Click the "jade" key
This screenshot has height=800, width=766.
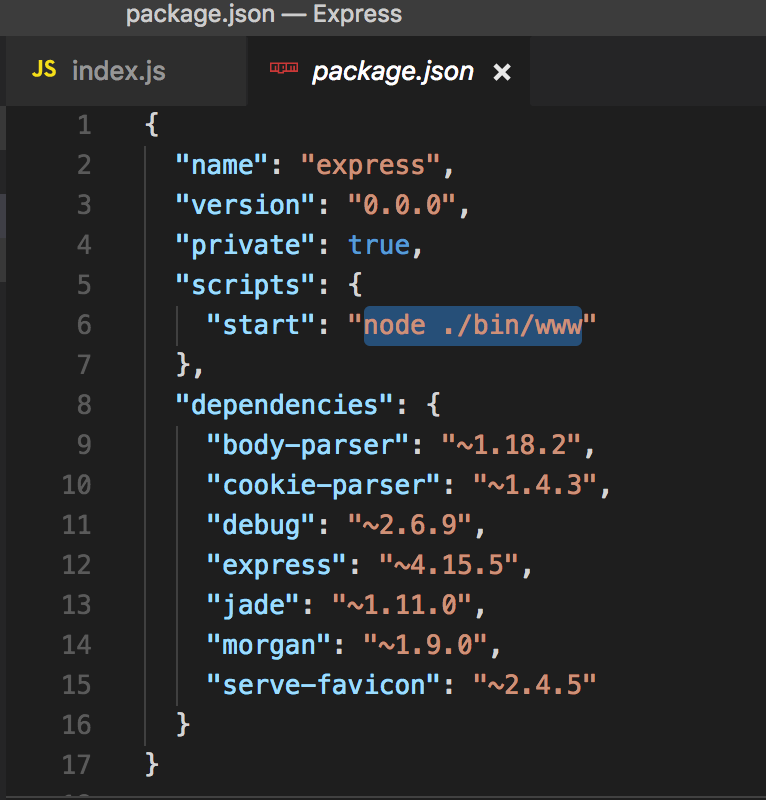253,605
